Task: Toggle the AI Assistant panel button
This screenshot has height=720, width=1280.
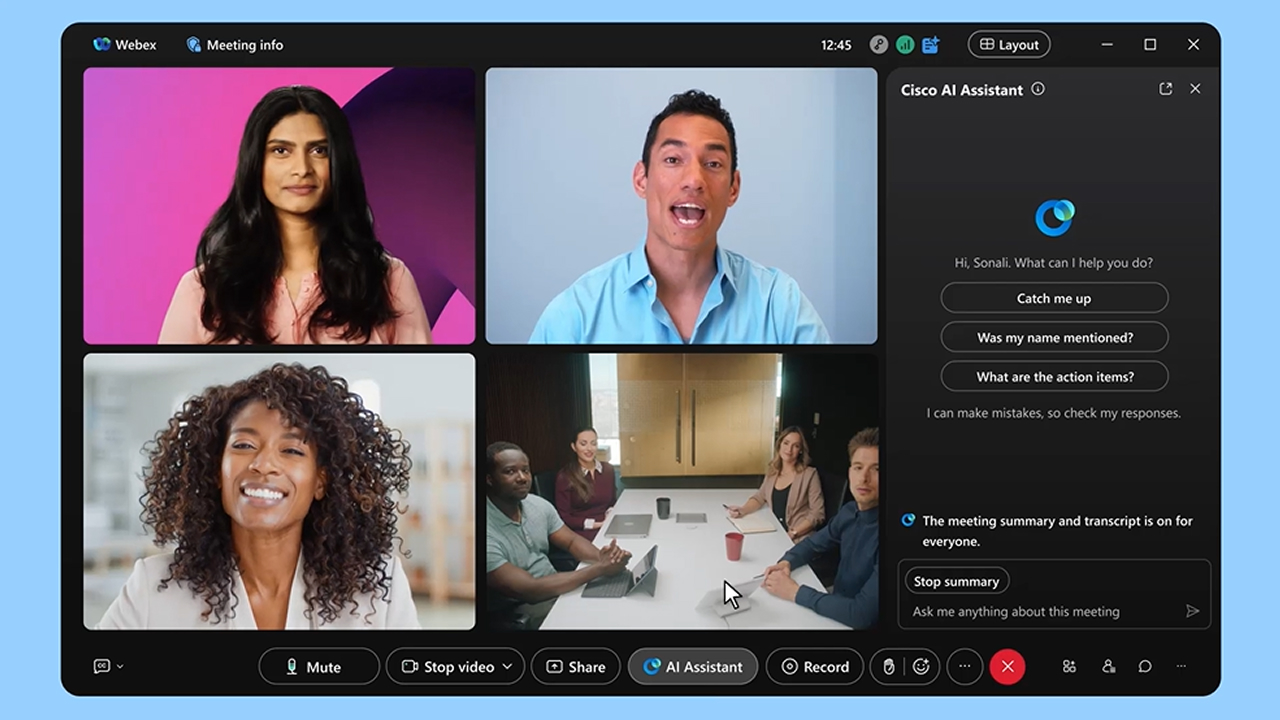Action: point(692,667)
